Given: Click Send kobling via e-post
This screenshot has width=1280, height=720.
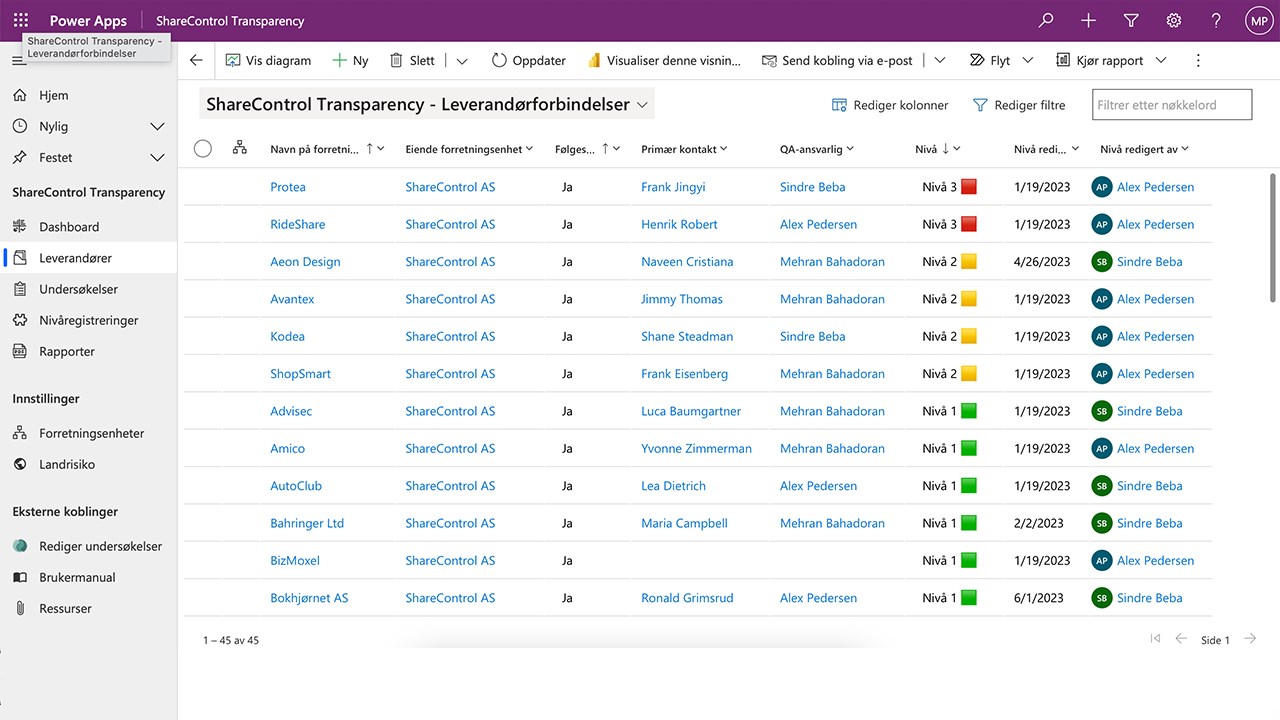Looking at the screenshot, I should point(838,60).
